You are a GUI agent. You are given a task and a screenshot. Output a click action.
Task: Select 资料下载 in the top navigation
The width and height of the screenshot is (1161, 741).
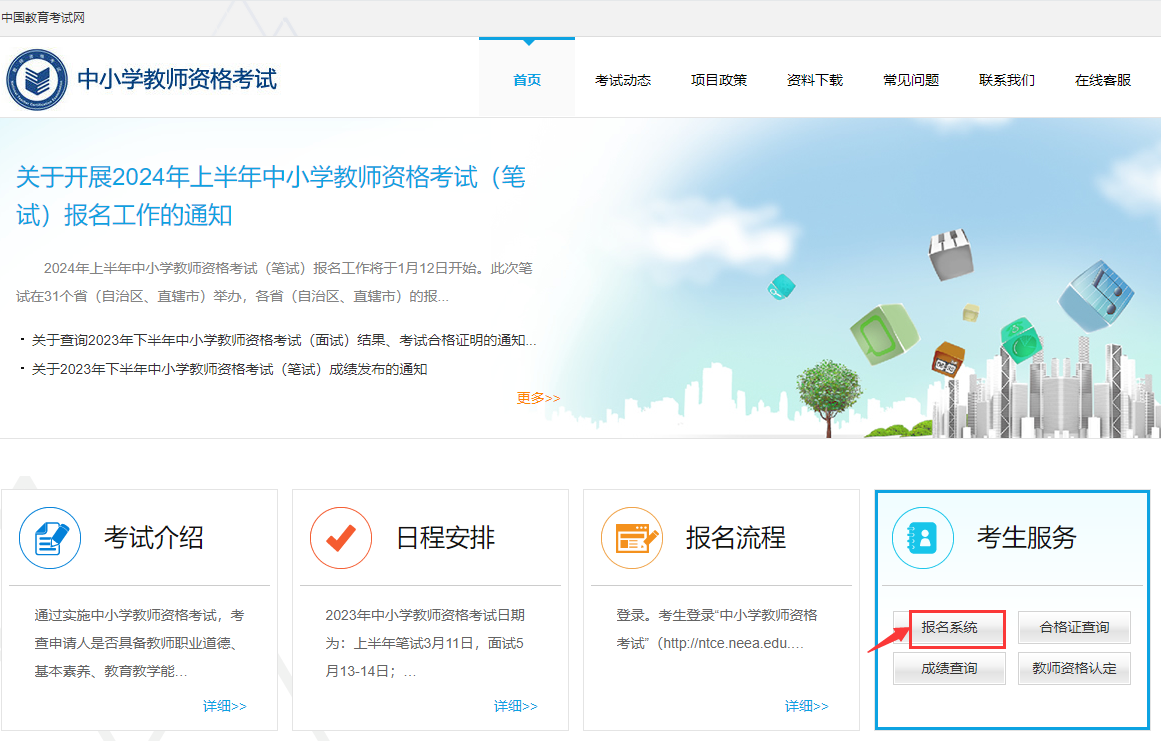815,80
